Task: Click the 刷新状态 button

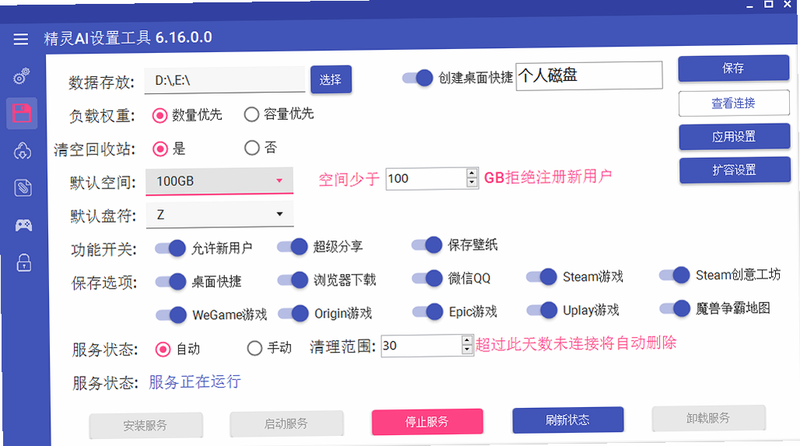Action: pos(568,420)
